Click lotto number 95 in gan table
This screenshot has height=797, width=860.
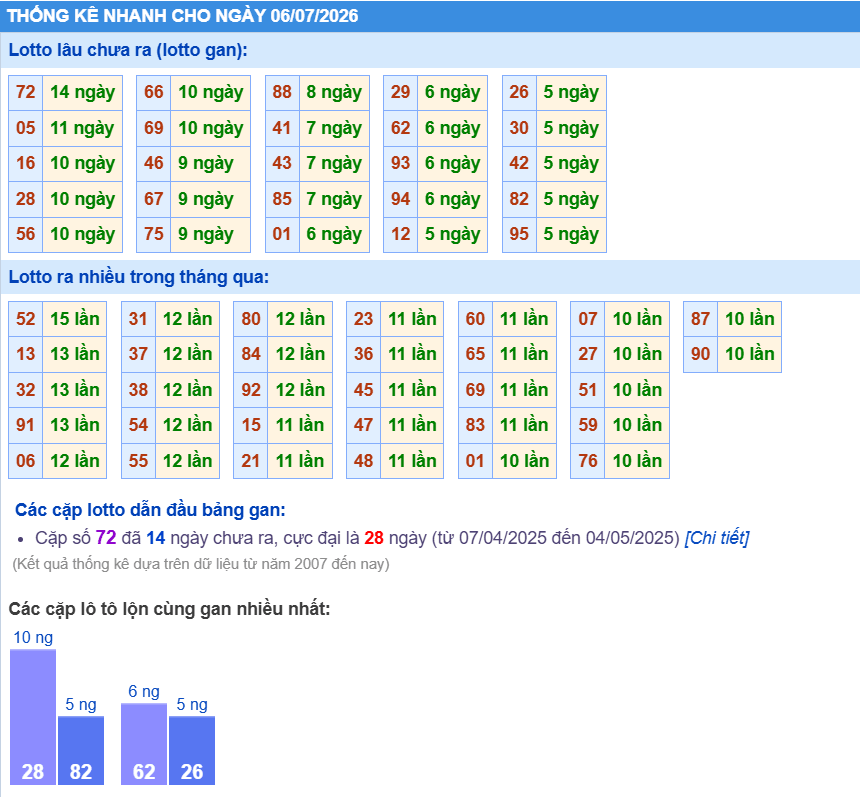tap(519, 234)
